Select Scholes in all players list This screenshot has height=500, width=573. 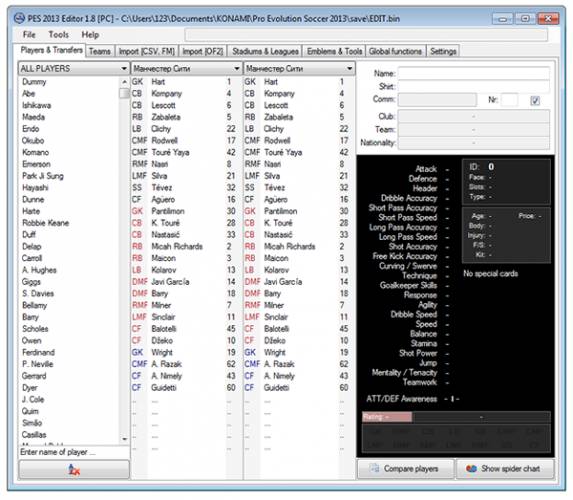35,329
